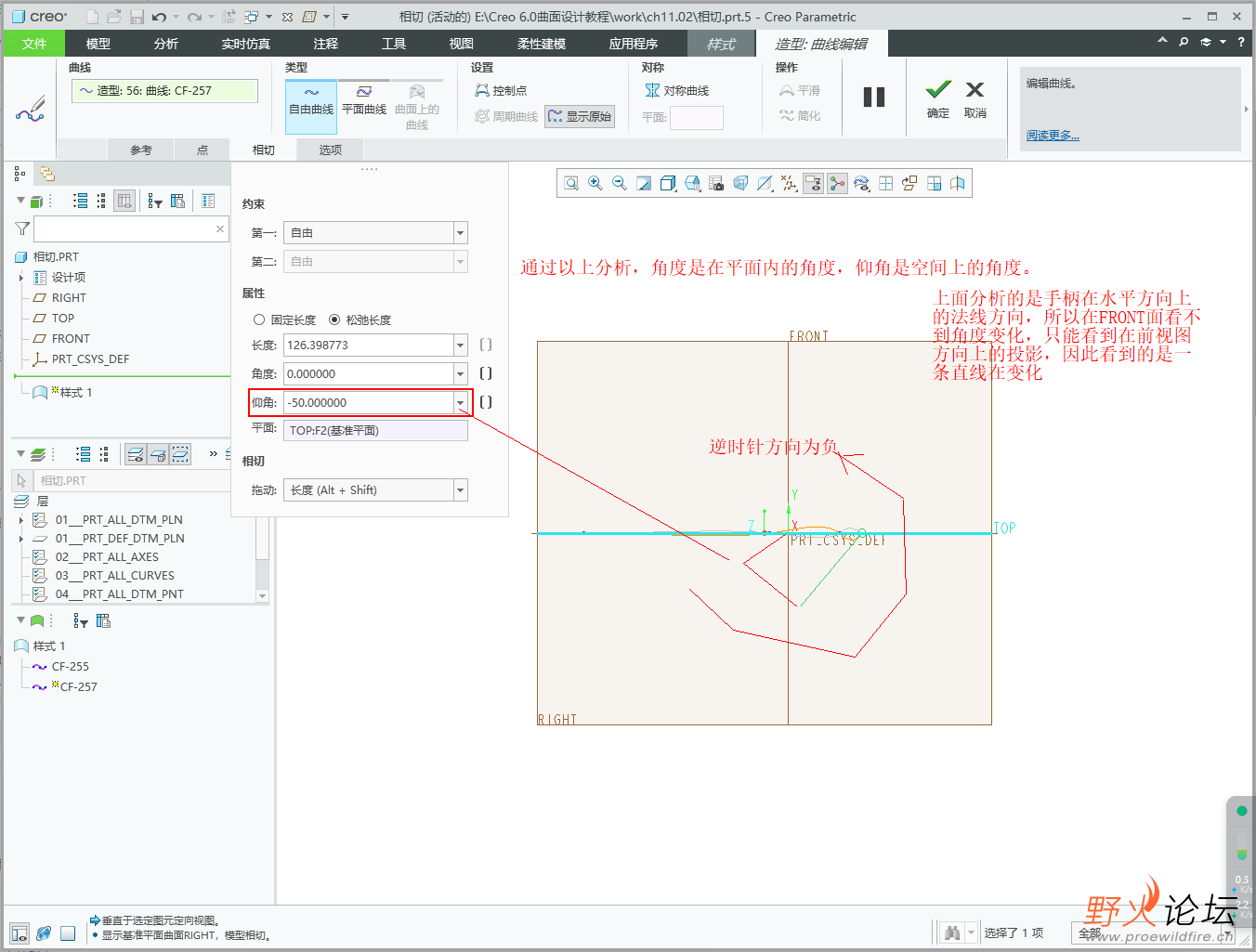The width and height of the screenshot is (1256, 952).
Task: Click the Undo arrow icon
Action: (159, 17)
